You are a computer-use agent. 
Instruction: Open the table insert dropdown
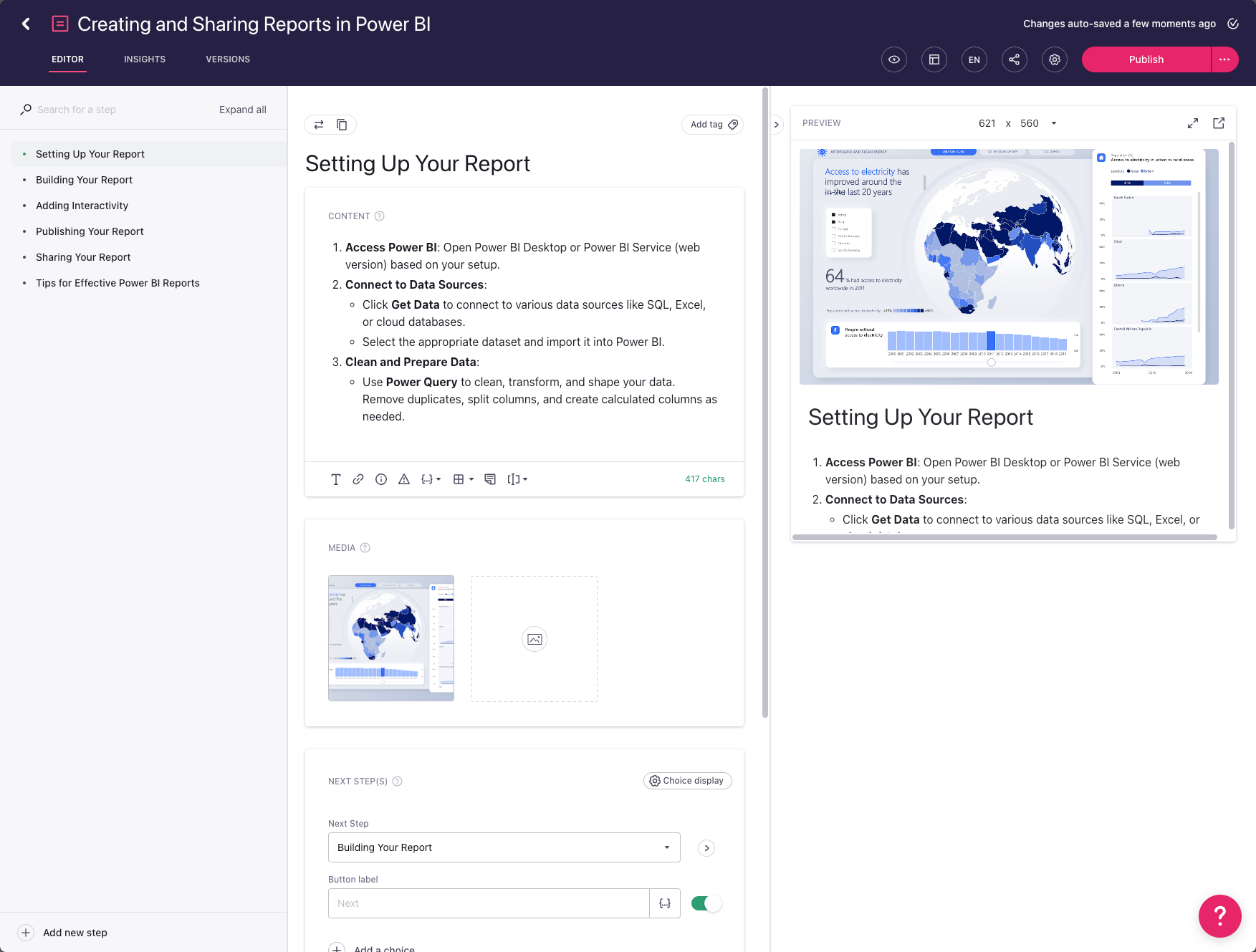(464, 479)
